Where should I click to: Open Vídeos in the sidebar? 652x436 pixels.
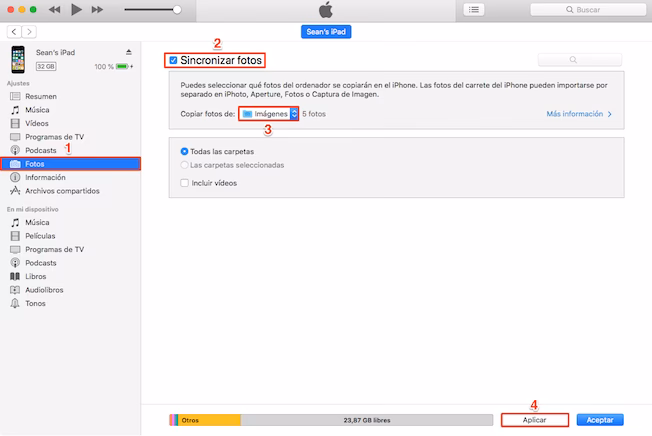point(70,123)
